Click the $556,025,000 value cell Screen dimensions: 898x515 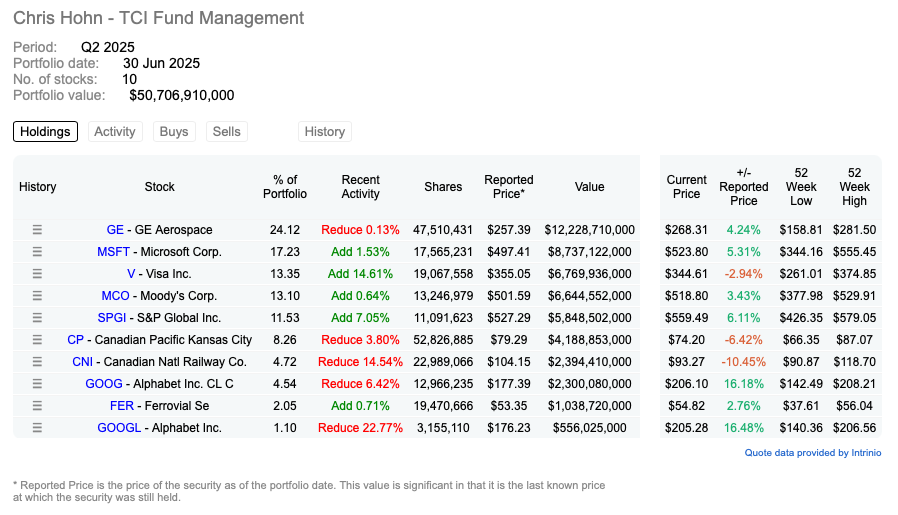point(590,428)
